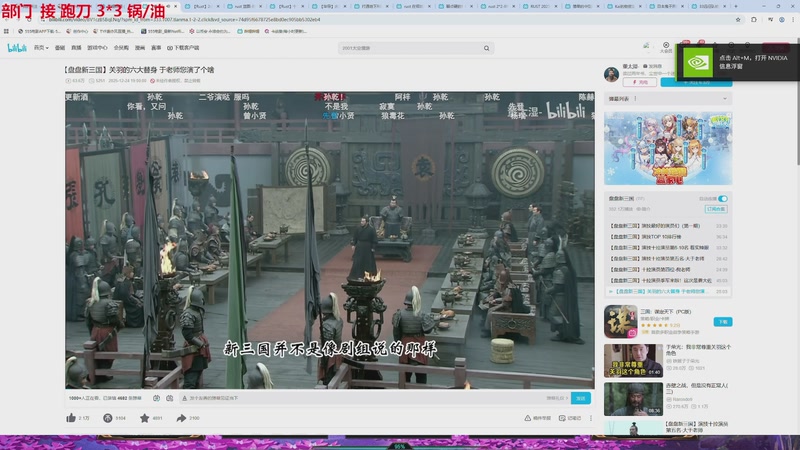Screen dimensions: 800x450
Task: Open user avatar in site header
Action: point(646,47)
